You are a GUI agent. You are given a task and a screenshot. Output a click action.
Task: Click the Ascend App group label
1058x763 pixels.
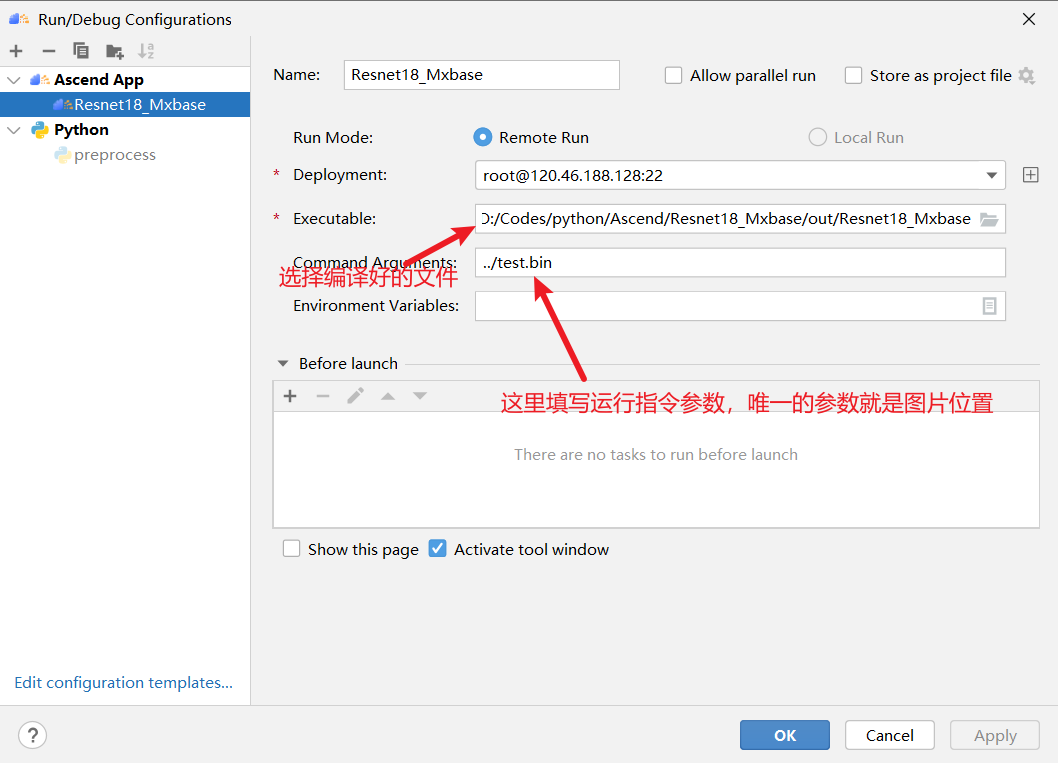(x=99, y=80)
